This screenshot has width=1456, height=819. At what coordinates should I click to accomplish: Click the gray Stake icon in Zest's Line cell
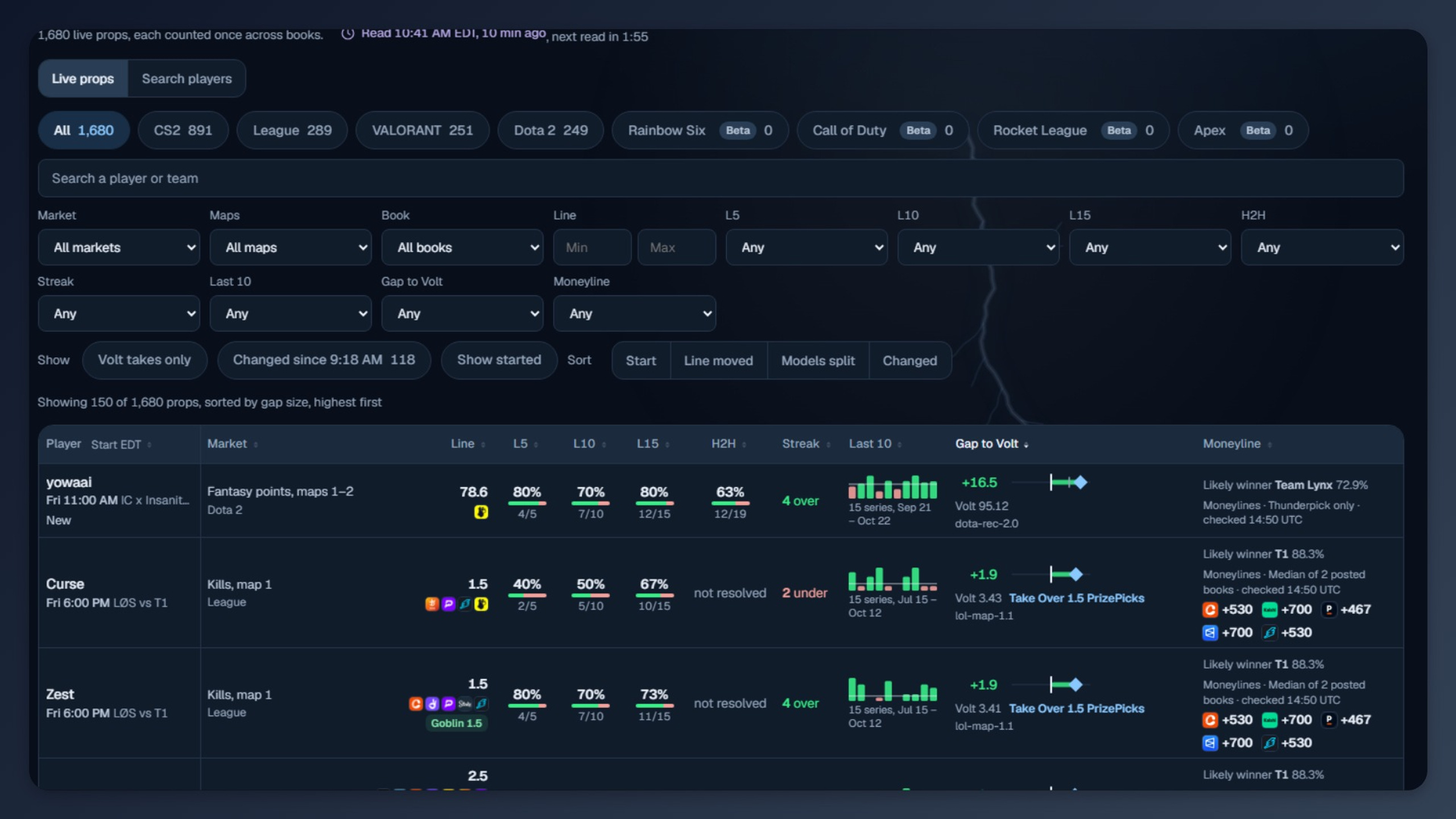pos(465,704)
